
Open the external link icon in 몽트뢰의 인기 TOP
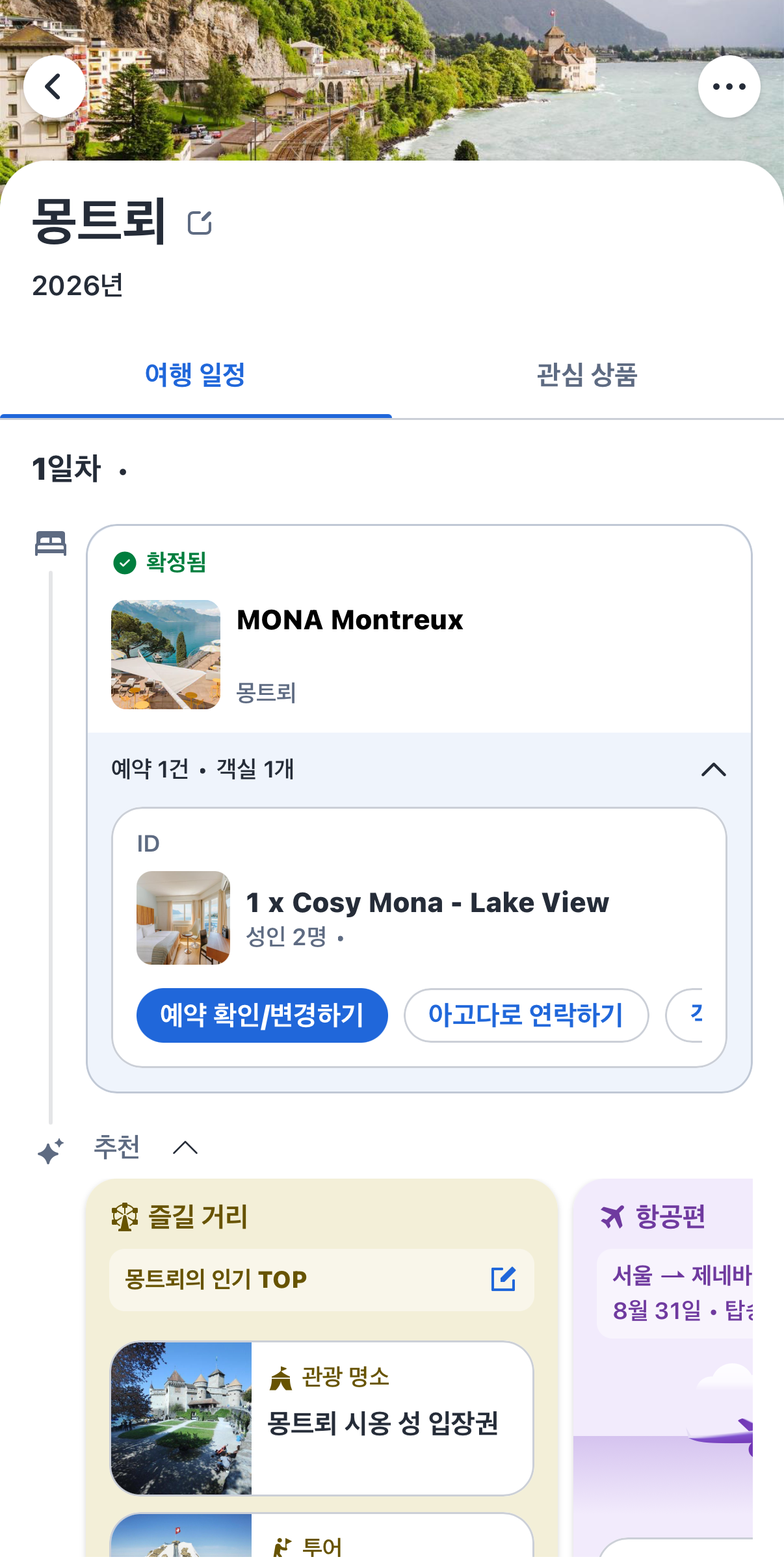(x=503, y=1279)
